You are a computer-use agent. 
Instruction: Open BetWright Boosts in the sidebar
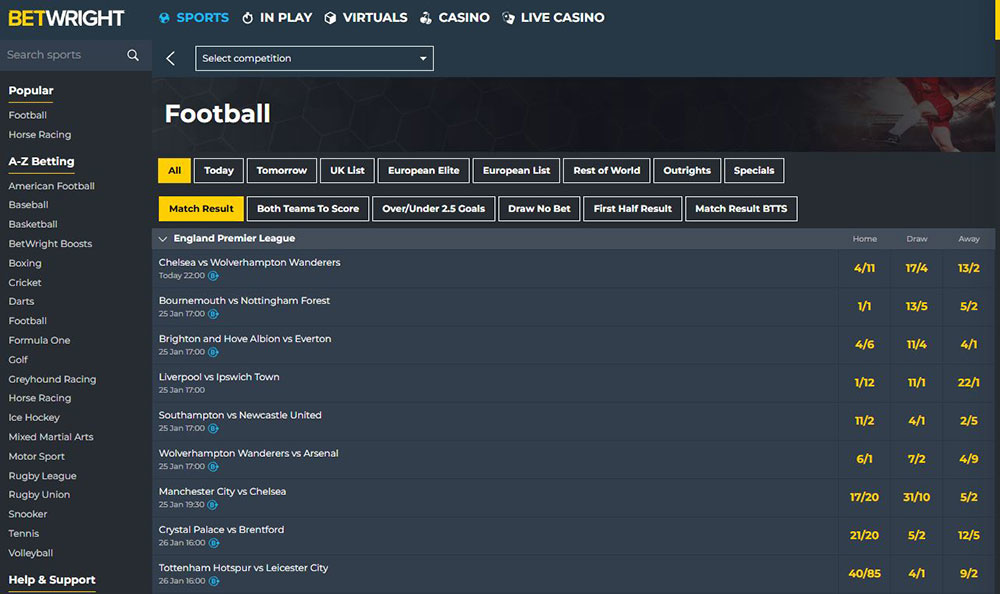50,244
